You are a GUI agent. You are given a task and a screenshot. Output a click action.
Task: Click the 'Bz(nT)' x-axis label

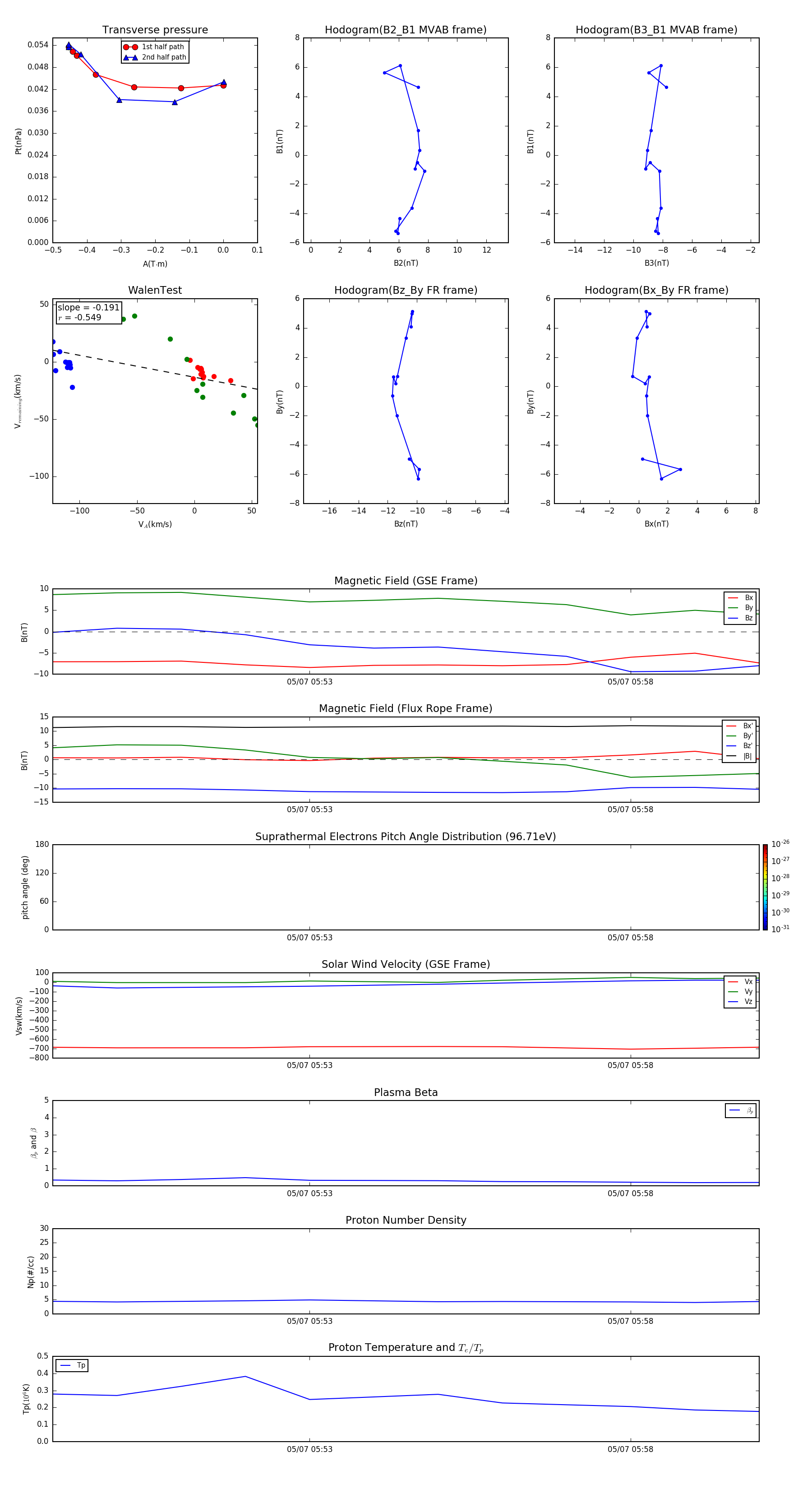pyautogui.click(x=406, y=524)
